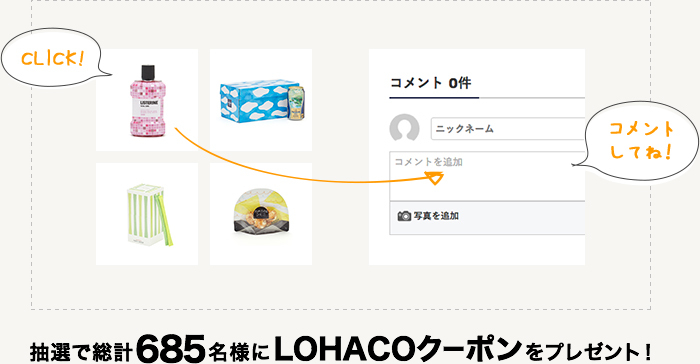Viewport: 700px width, 364px height.
Task: Click the large 685 number in the headline
Action: 171,349
